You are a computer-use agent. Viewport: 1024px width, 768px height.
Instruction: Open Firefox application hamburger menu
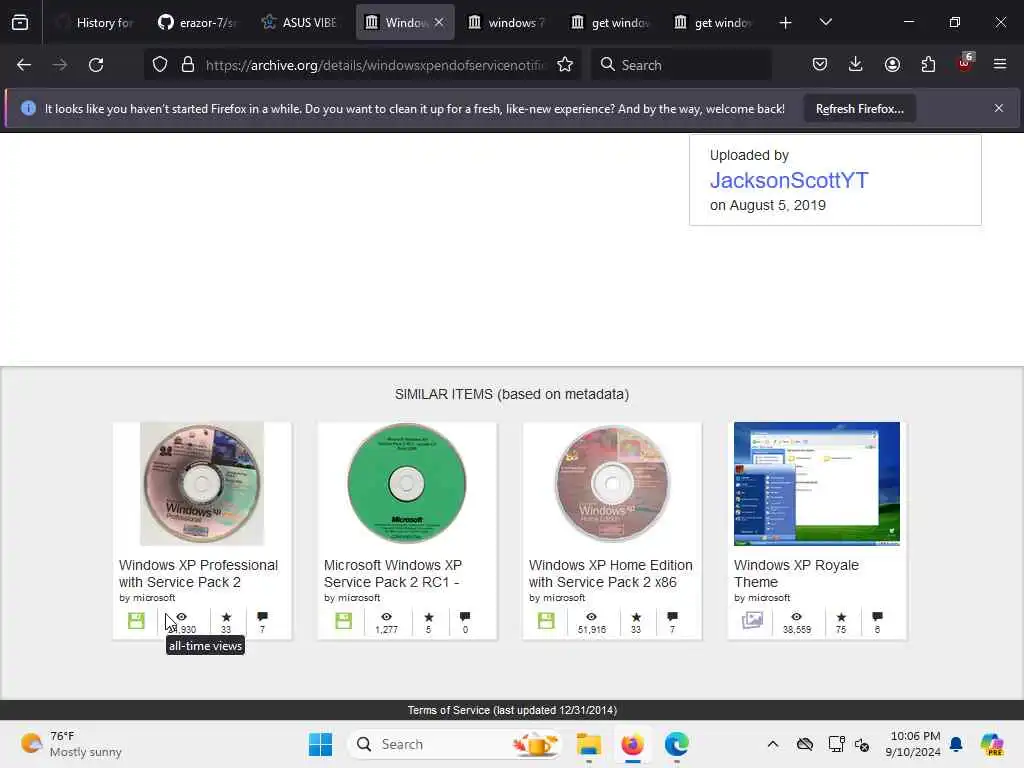coord(1000,64)
